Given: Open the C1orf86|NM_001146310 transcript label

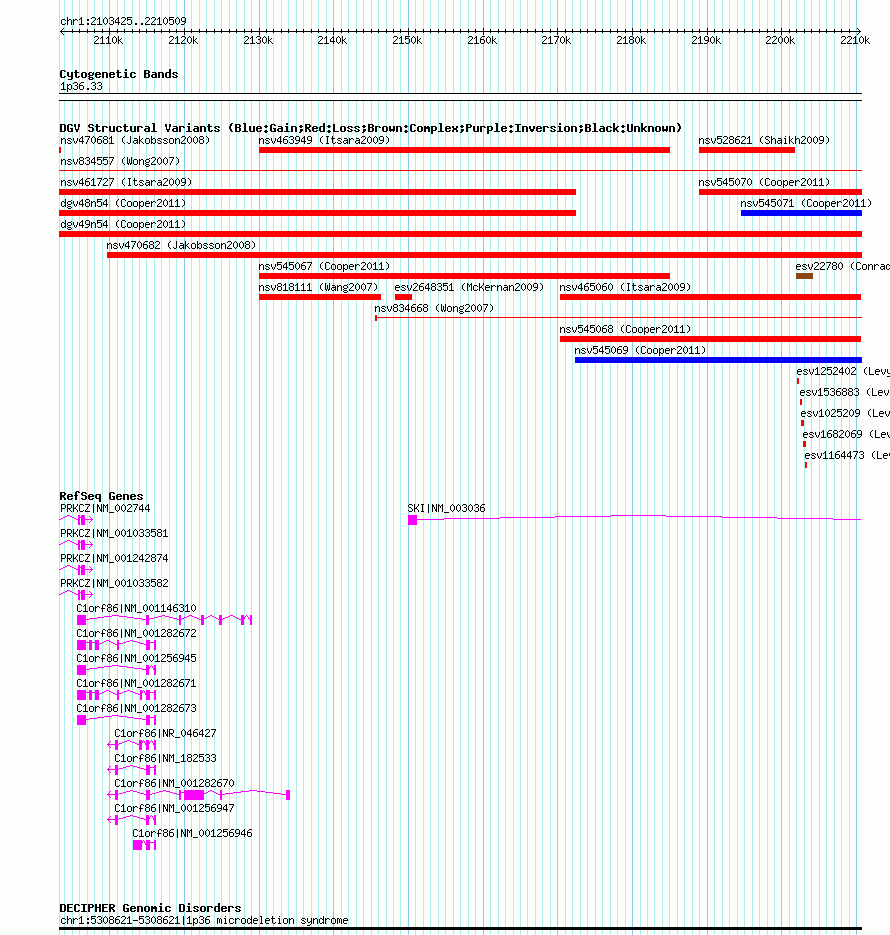Looking at the screenshot, I should pos(136,608).
